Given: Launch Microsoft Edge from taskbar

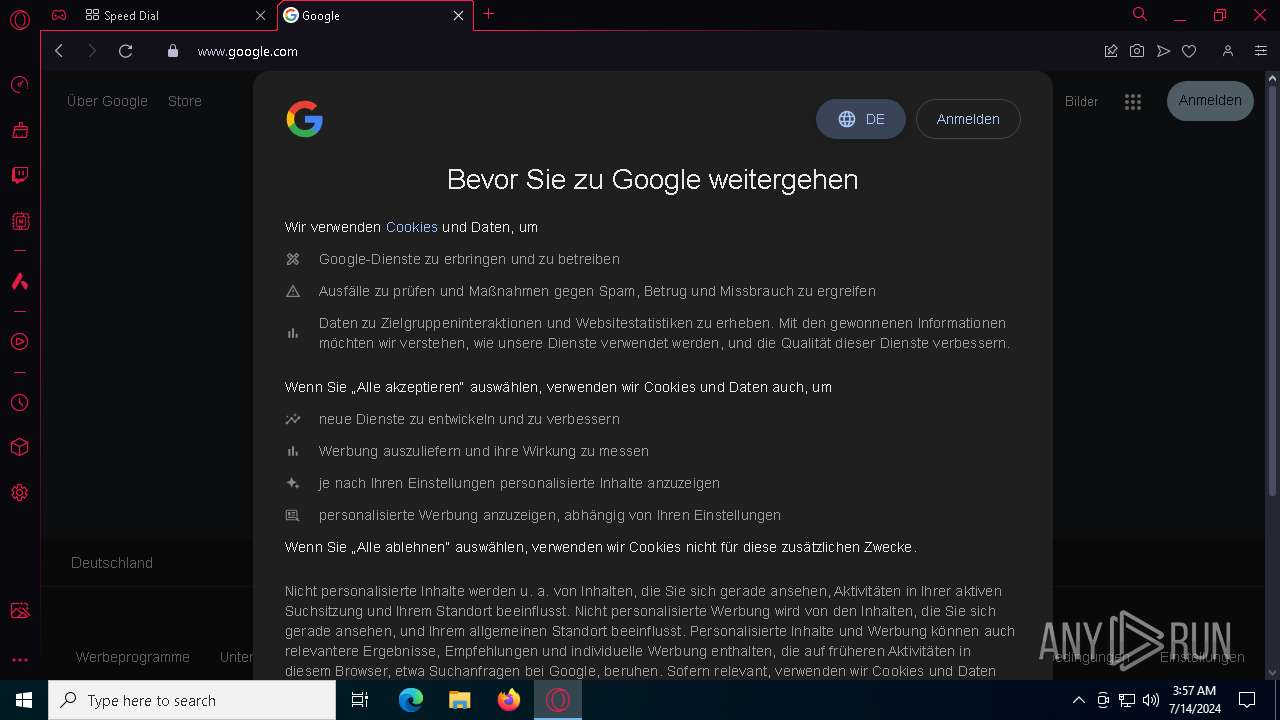Looking at the screenshot, I should coord(411,700).
